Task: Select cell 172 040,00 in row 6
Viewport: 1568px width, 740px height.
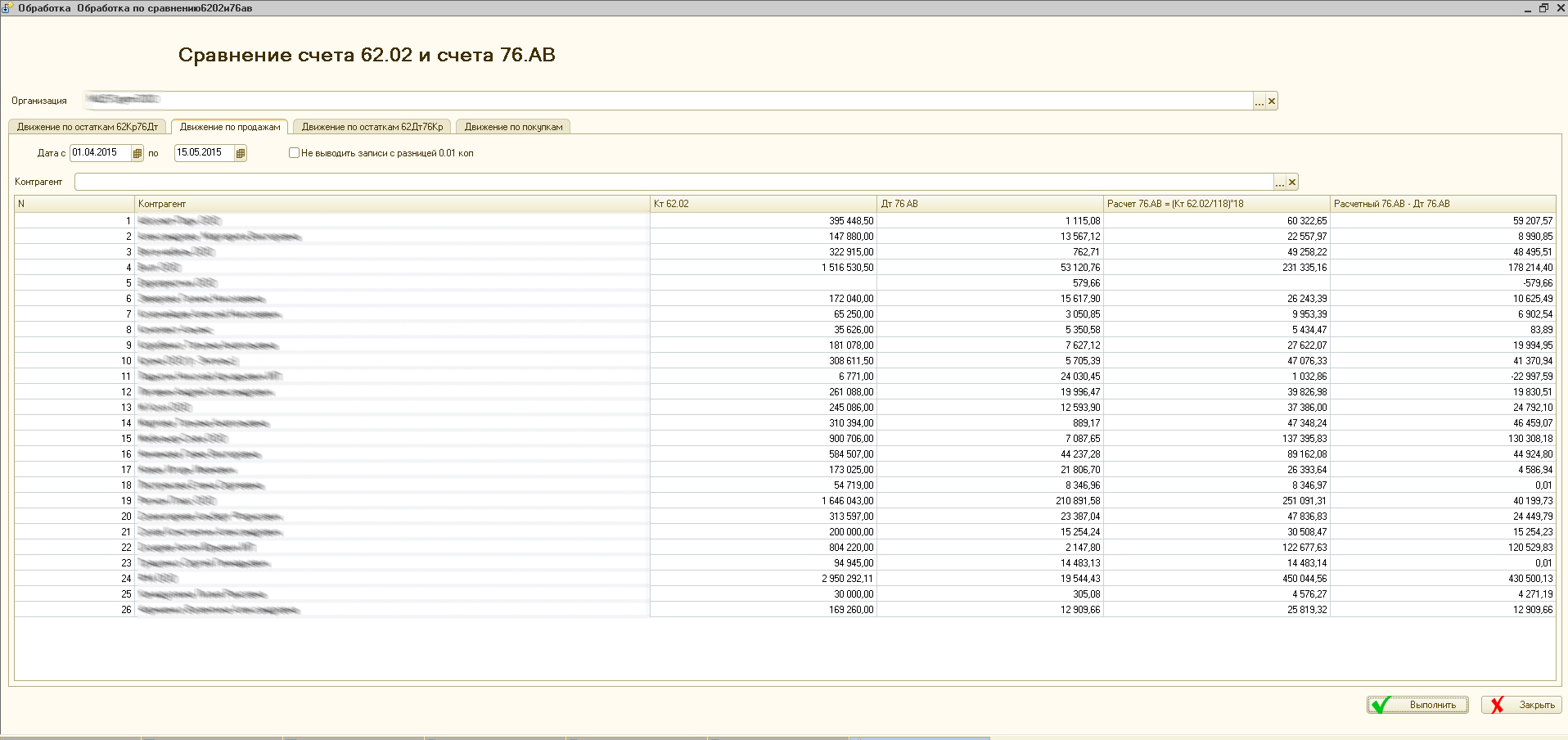Action: 764,299
